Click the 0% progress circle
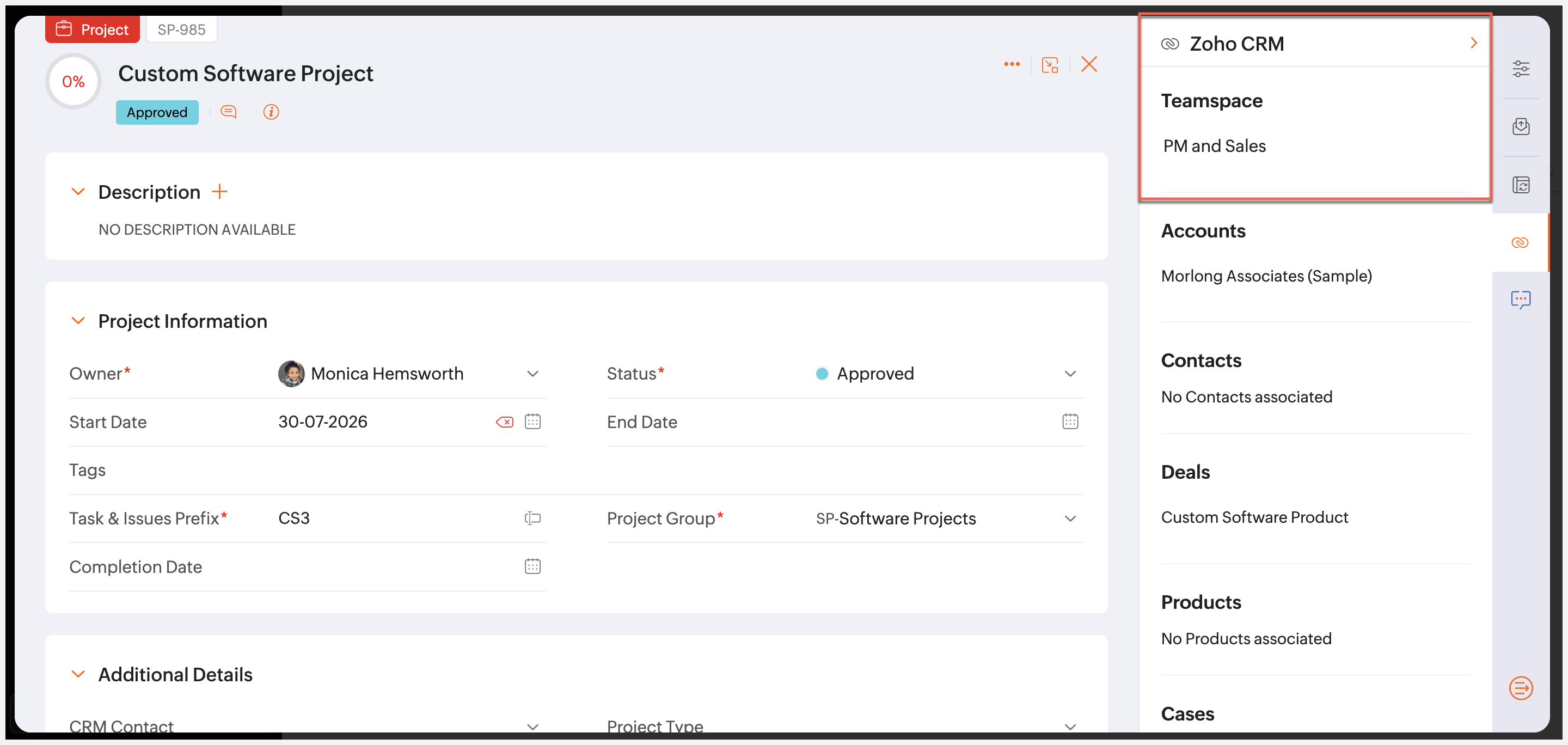 73,82
